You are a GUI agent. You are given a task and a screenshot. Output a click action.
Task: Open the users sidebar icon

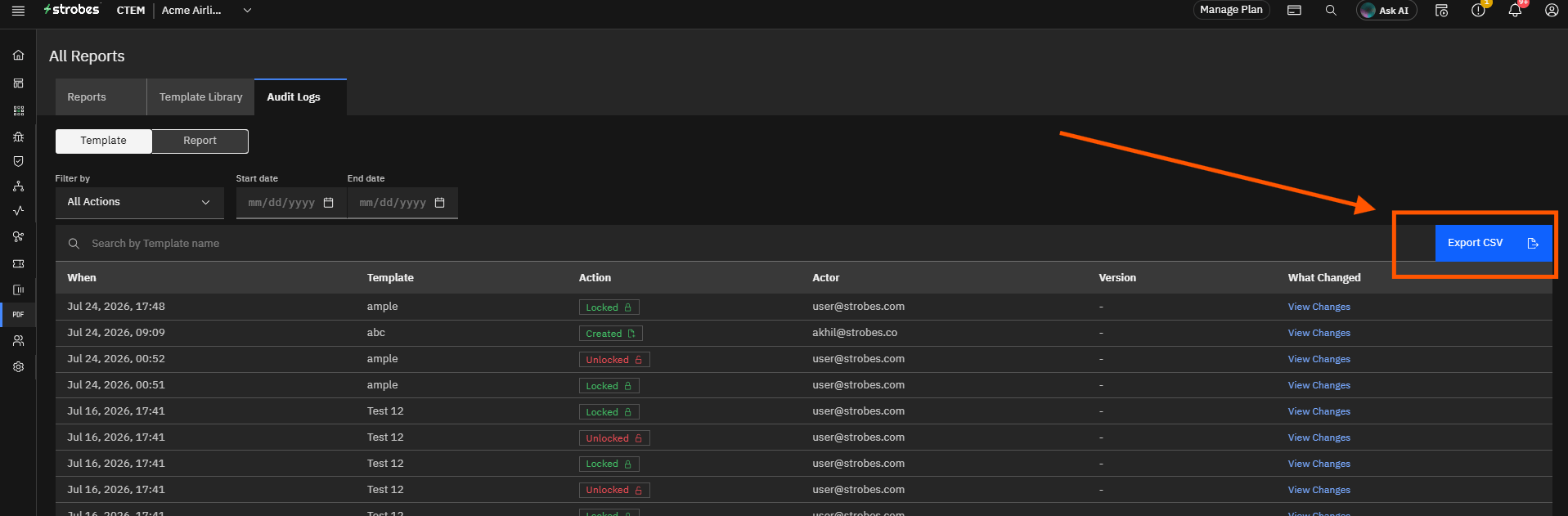[18, 341]
